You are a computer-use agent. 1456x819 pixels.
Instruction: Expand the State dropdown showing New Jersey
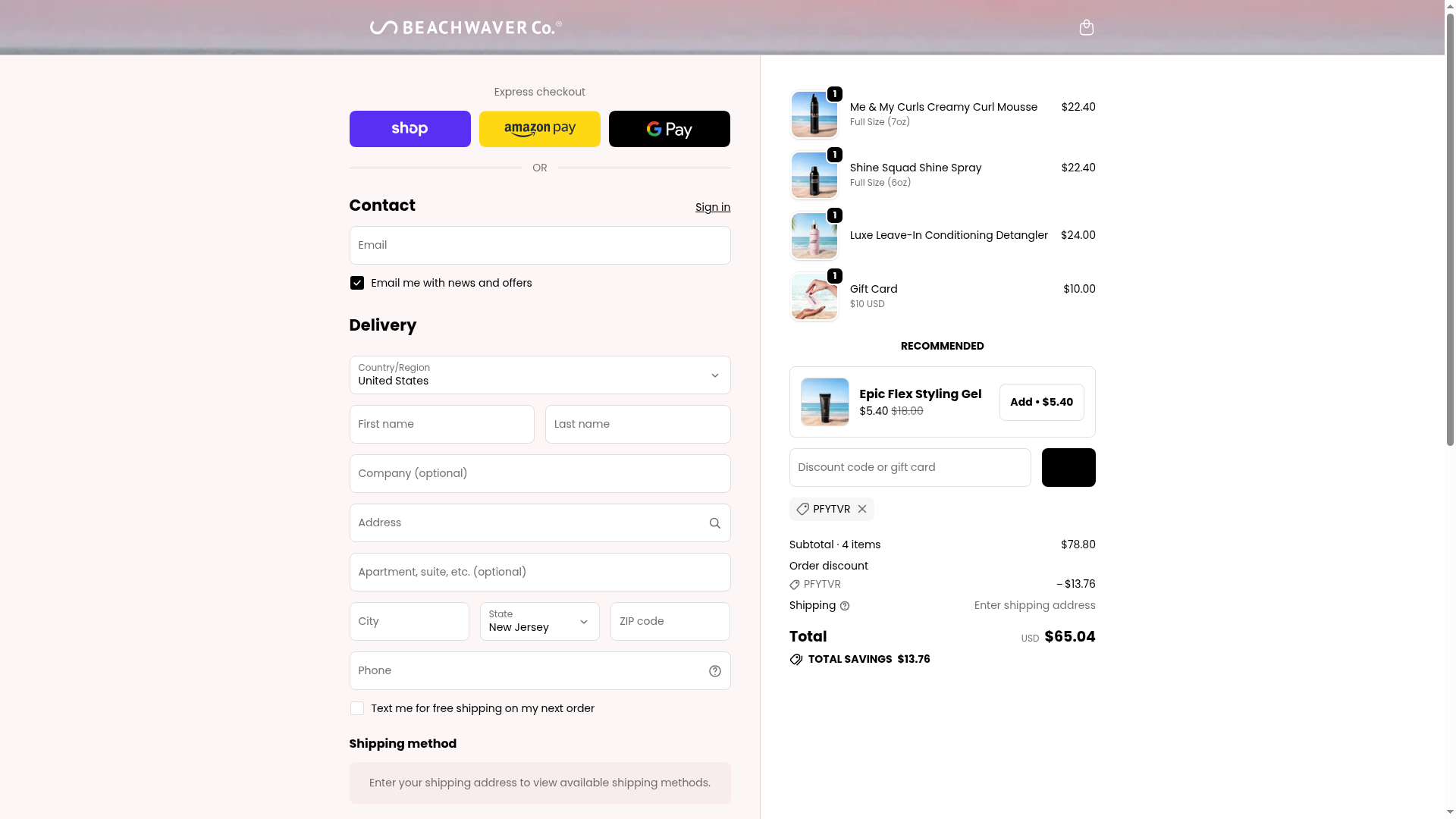539,622
